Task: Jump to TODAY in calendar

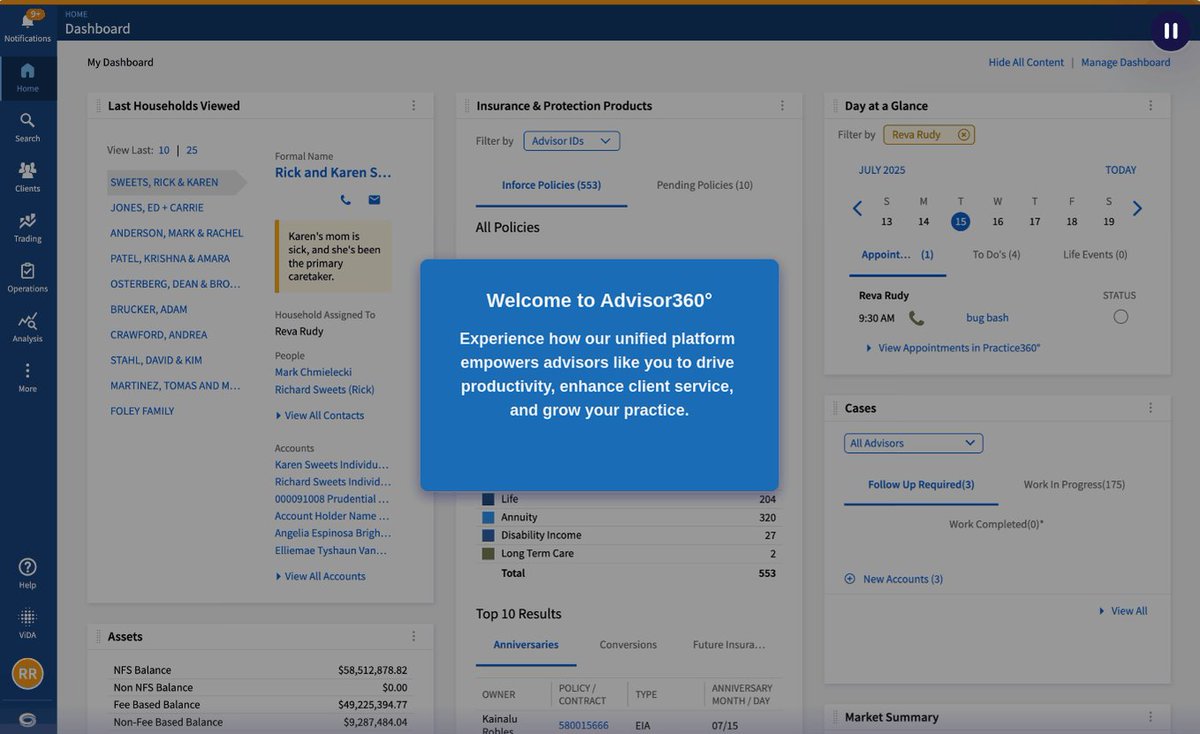Action: (x=1120, y=170)
